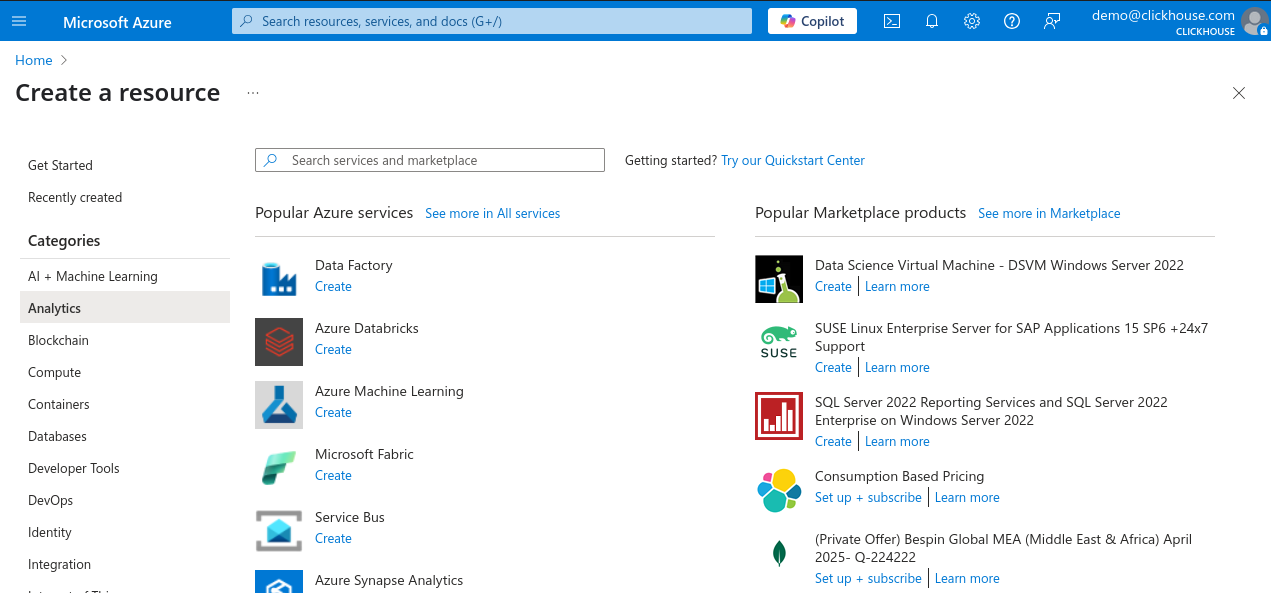
Task: Click the help question mark icon
Action: (1011, 20)
